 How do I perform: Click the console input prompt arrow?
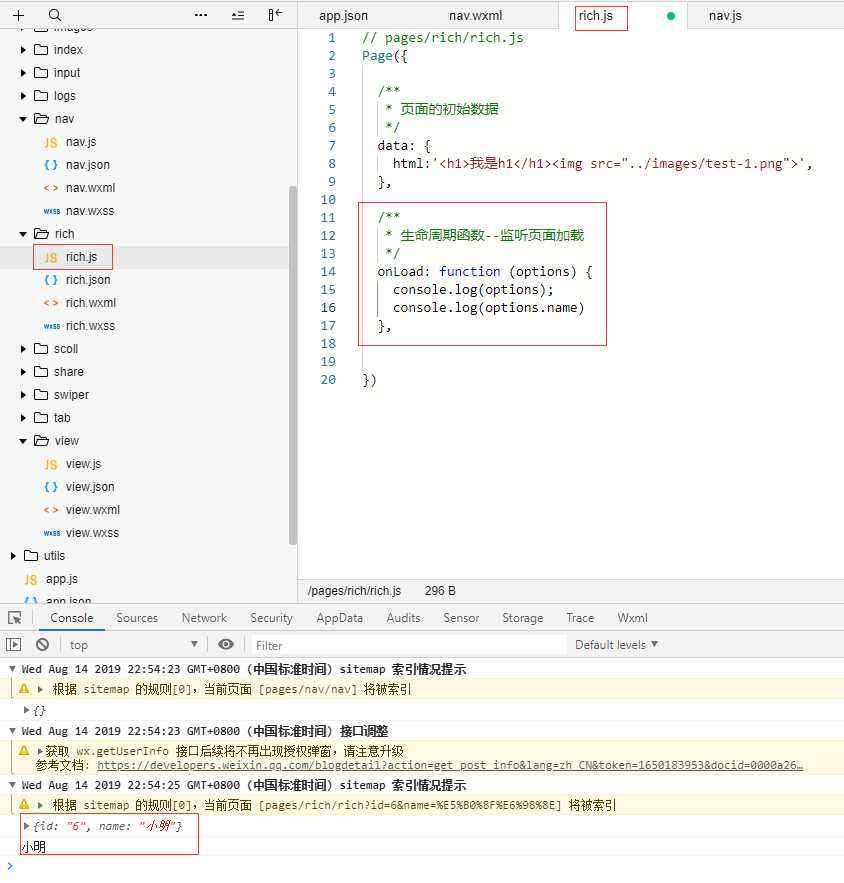click(10, 866)
